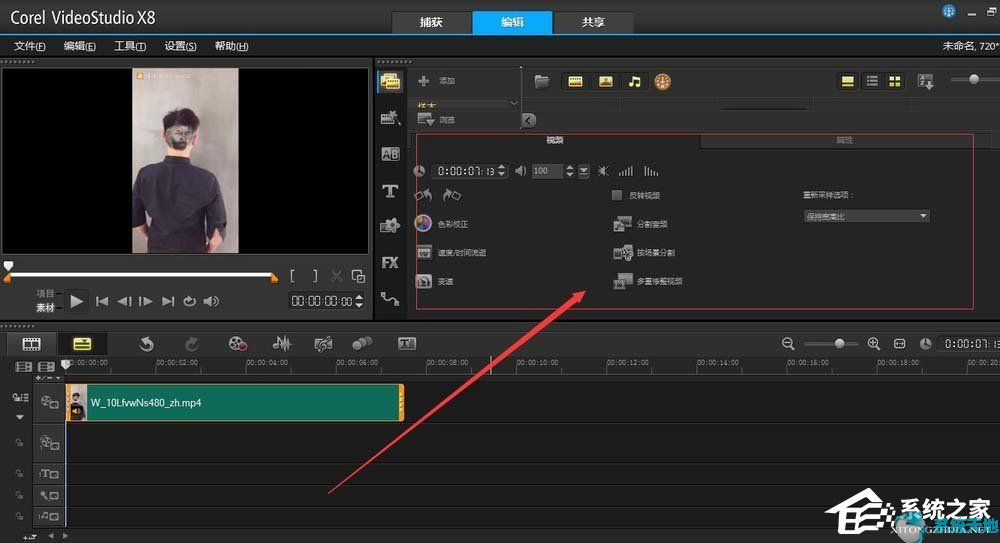This screenshot has width=1000, height=543.
Task: Toggle ripple editing on timeline
Action: pos(20,398)
